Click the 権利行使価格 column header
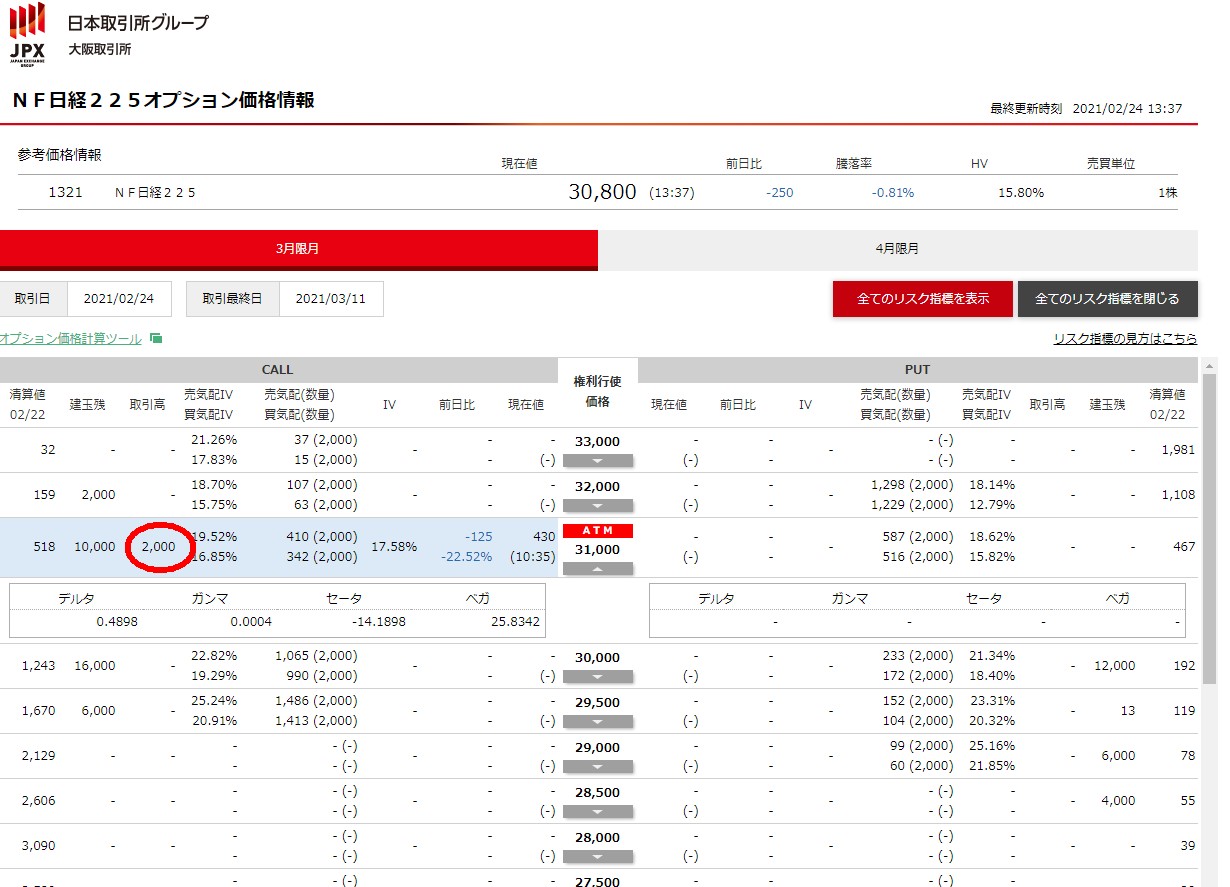This screenshot has width=1230, height=887. pyautogui.click(x=598, y=391)
